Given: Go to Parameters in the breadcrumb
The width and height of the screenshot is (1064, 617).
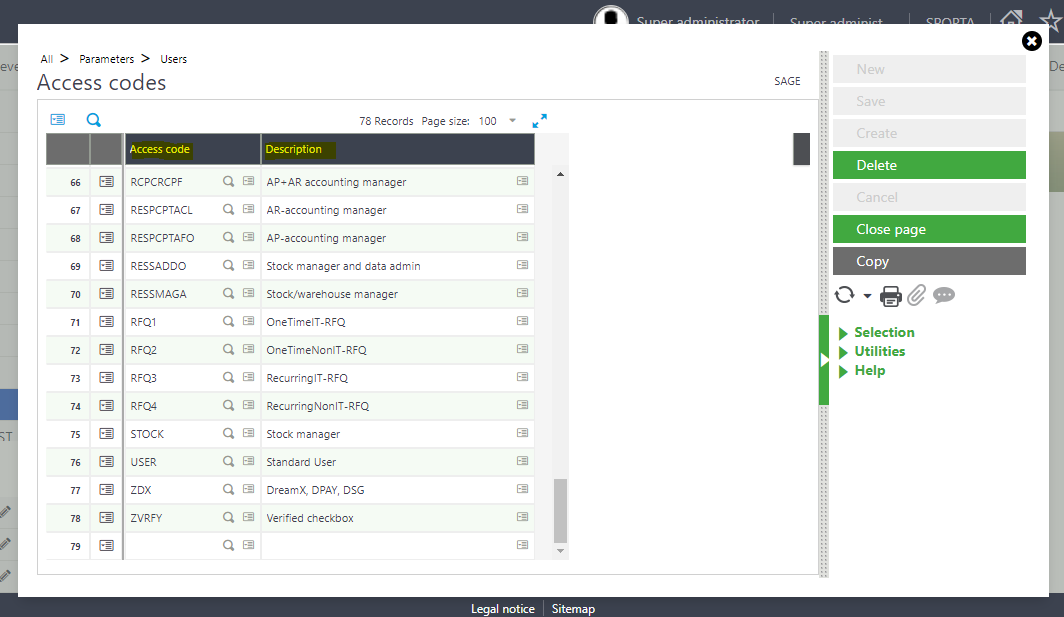Looking at the screenshot, I should 106,59.
